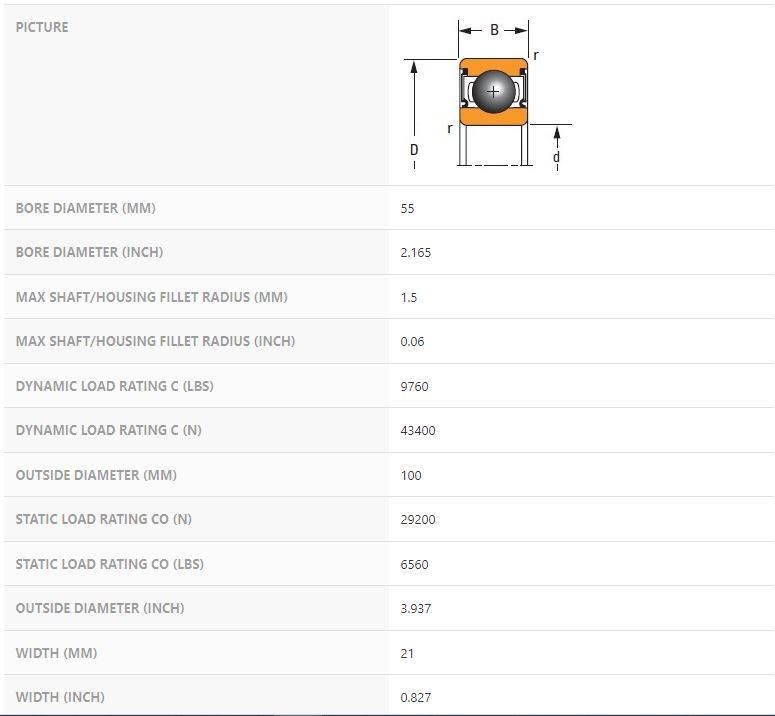Click bore diameter value 2.165
The image size is (775, 716).
click(415, 253)
